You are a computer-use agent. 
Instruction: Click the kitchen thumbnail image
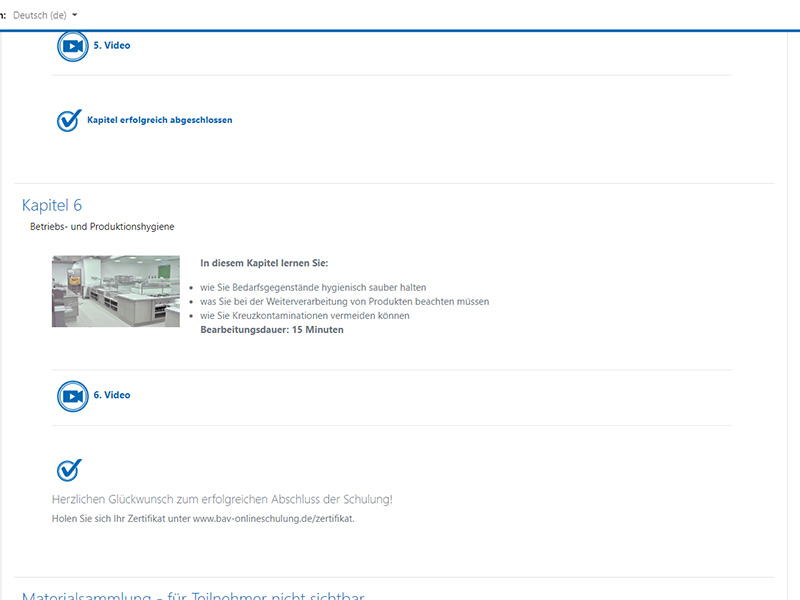116,291
